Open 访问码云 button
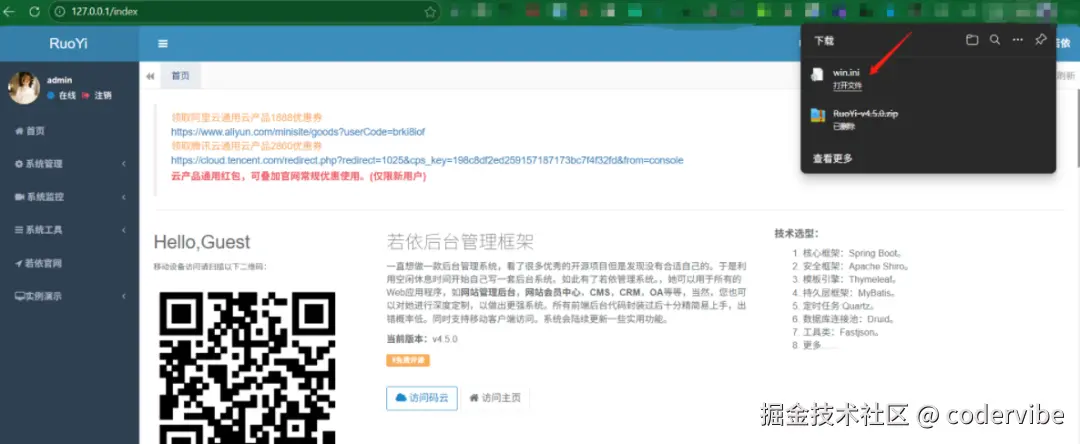The width and height of the screenshot is (1080, 444). 422,398
